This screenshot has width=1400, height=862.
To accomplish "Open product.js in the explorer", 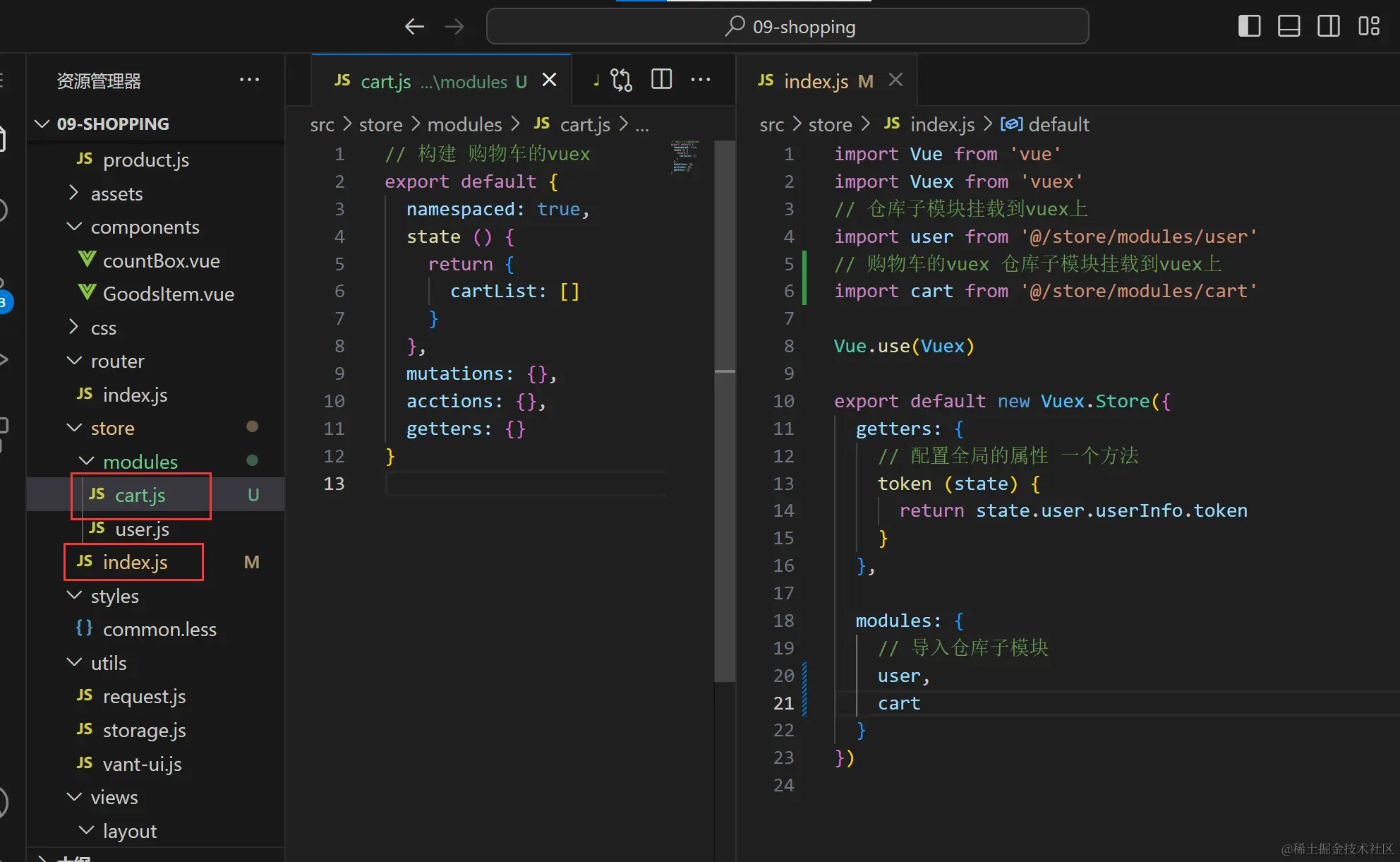I will [155, 160].
